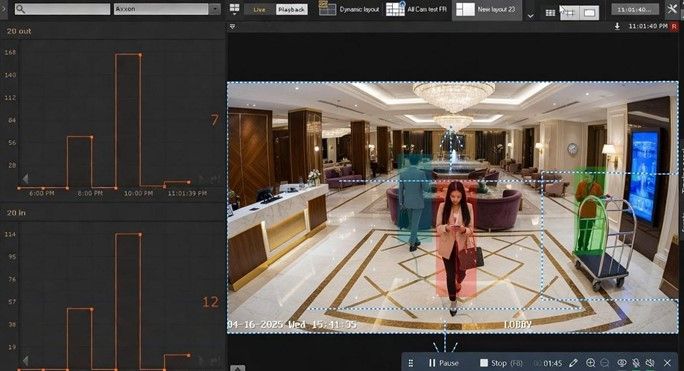Open the layouts grid menu icon
Viewport: 684px width, 371px height.
[x=234, y=9]
